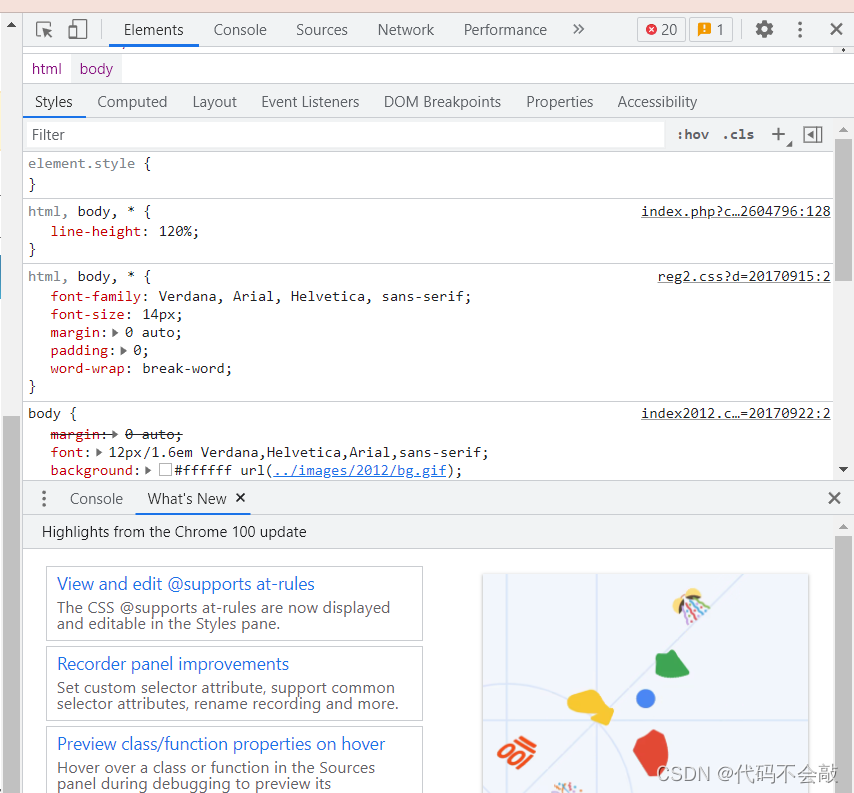Expand the font shorthand triangle

click(x=99, y=453)
